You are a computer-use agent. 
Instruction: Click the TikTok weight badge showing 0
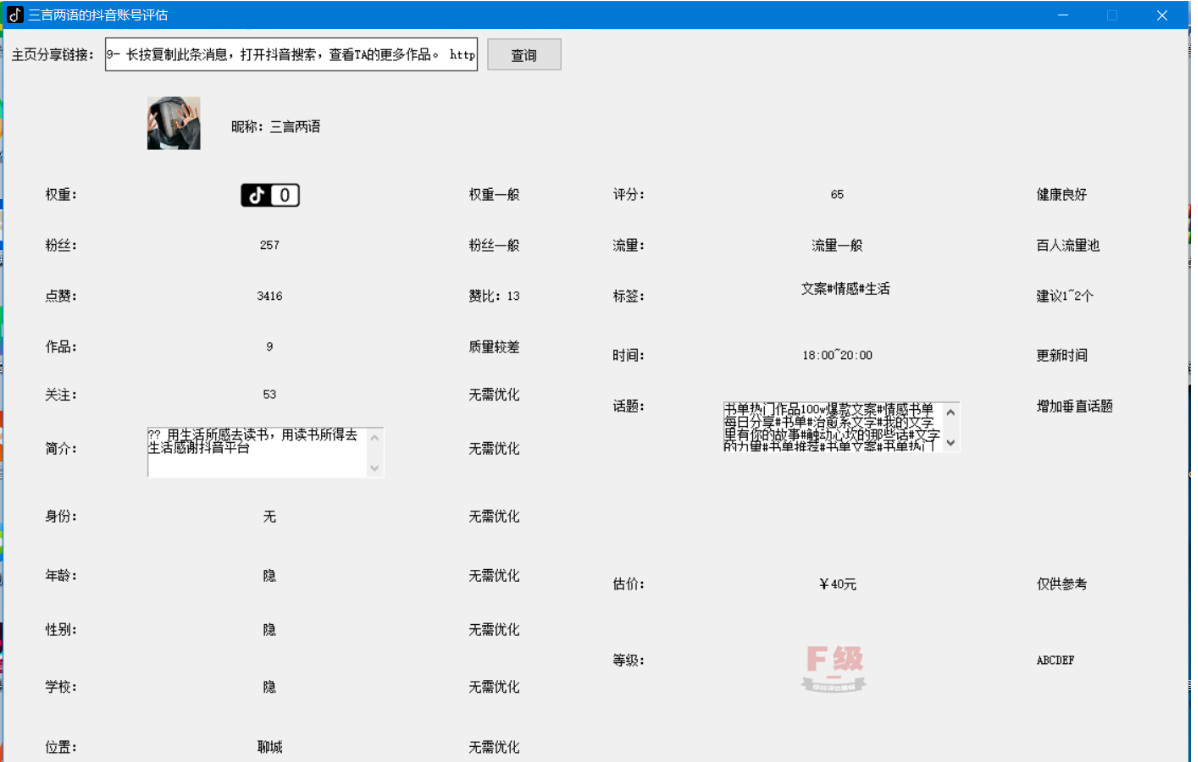(x=270, y=196)
